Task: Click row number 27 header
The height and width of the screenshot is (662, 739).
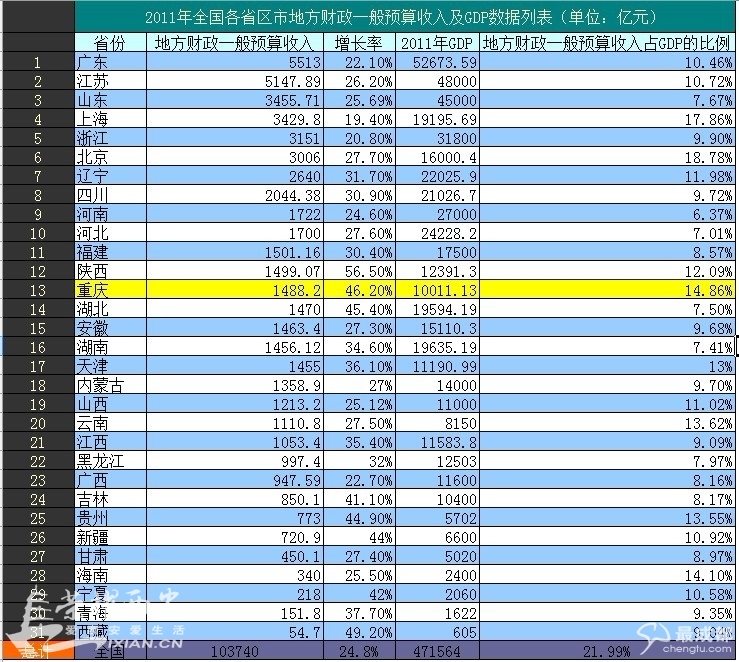Action: (x=38, y=556)
